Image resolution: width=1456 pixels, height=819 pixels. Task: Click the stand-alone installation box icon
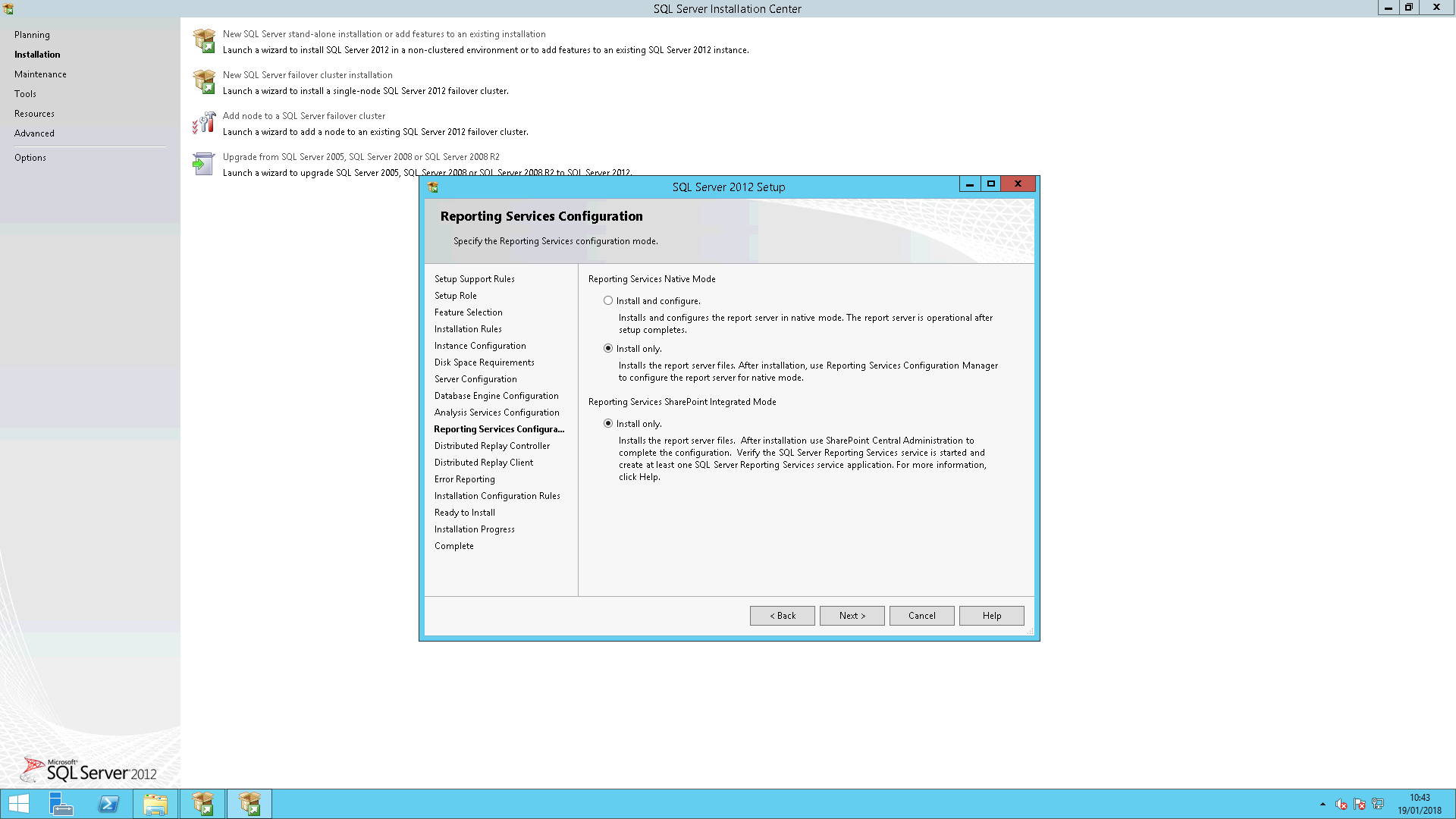click(204, 41)
